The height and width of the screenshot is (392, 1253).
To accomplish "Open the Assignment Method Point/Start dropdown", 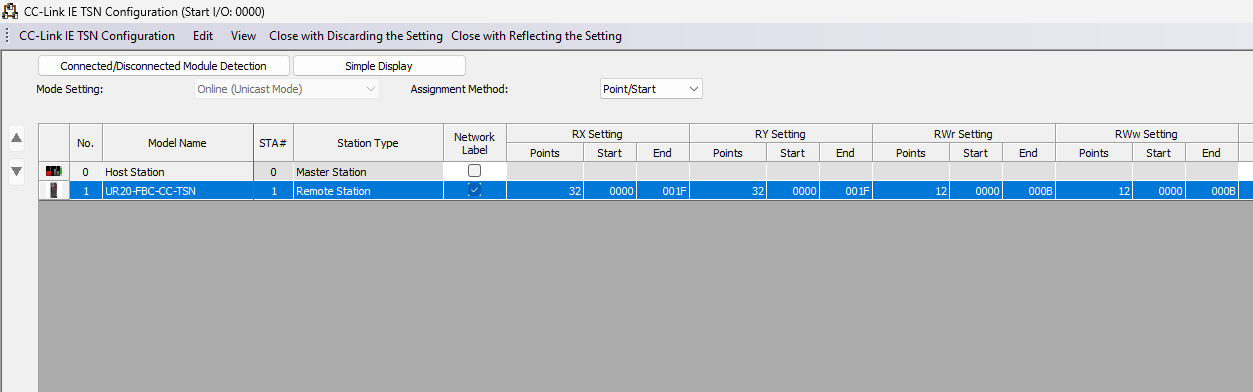I will 651,89.
